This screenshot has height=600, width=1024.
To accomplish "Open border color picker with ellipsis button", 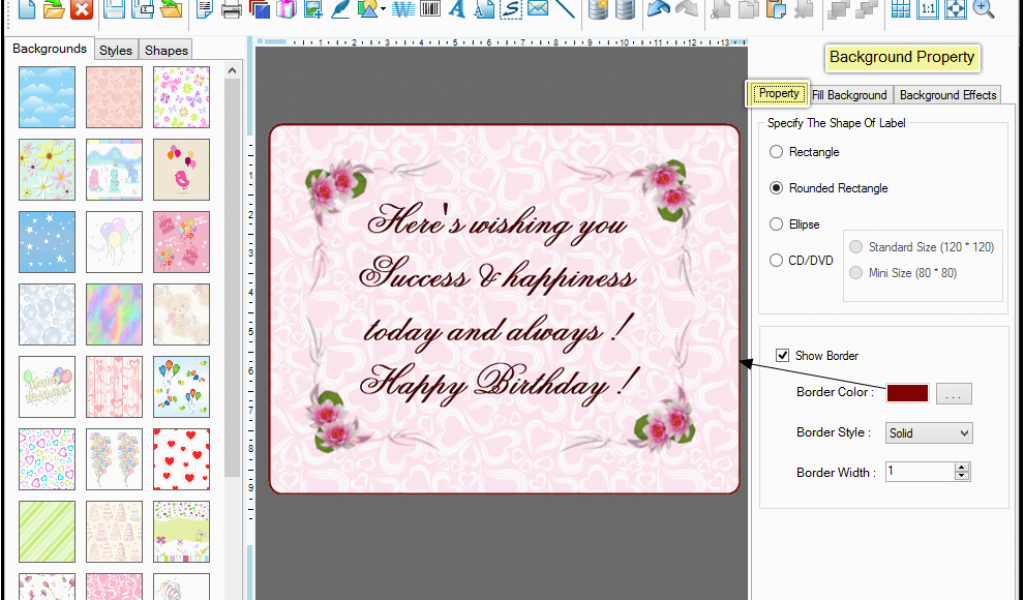I will tap(953, 394).
